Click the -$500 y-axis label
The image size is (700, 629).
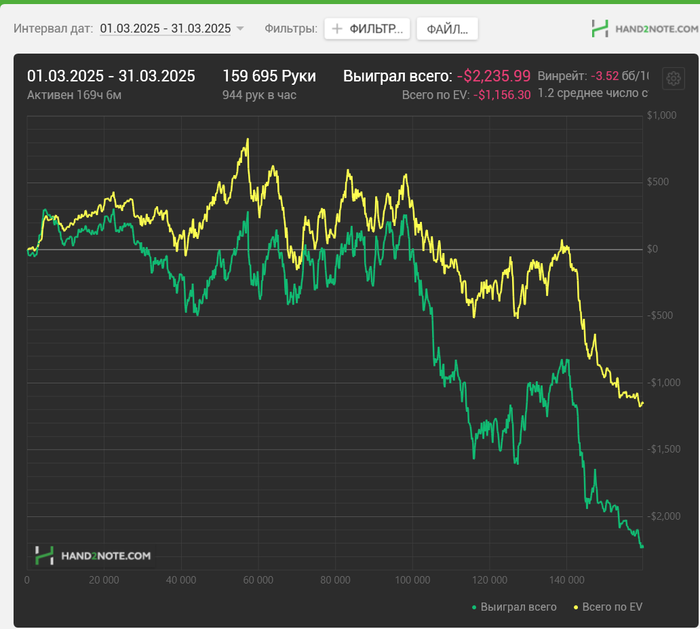[660, 316]
